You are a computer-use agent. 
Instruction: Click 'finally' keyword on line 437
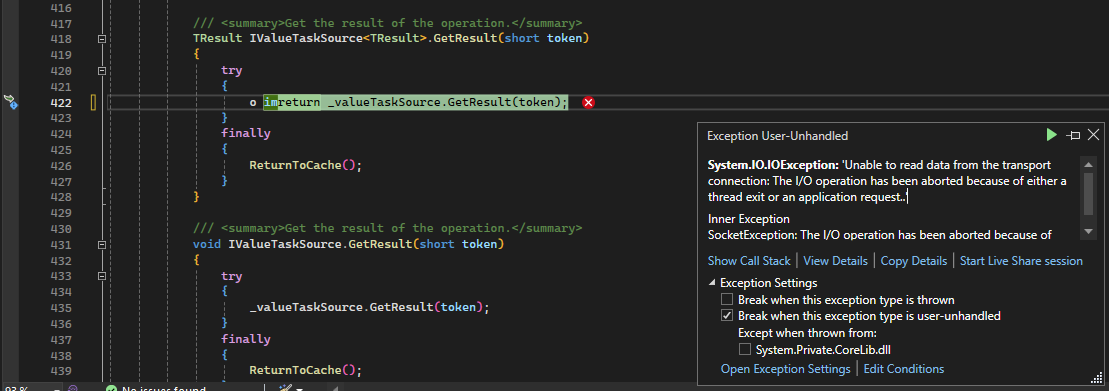[x=245, y=339]
